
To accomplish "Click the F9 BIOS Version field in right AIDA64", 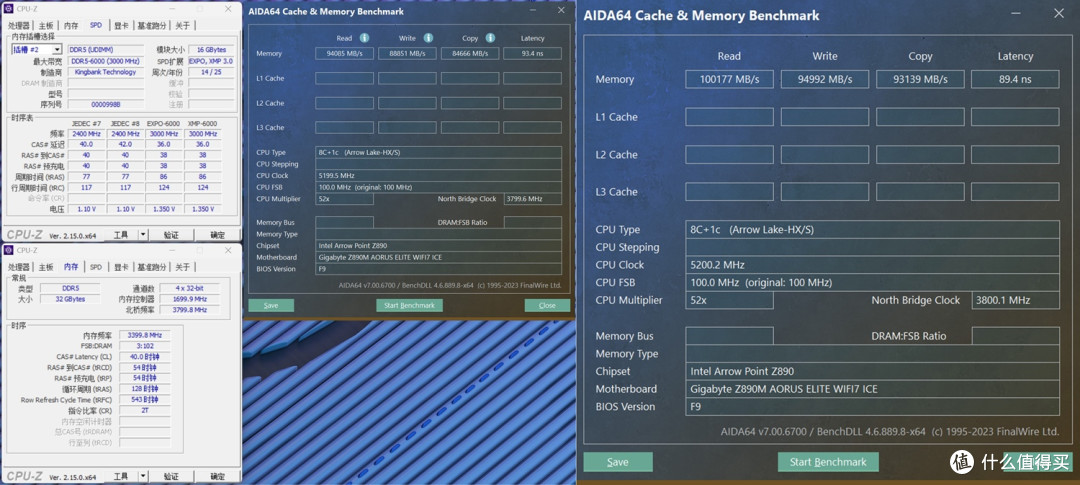I will [x=872, y=406].
